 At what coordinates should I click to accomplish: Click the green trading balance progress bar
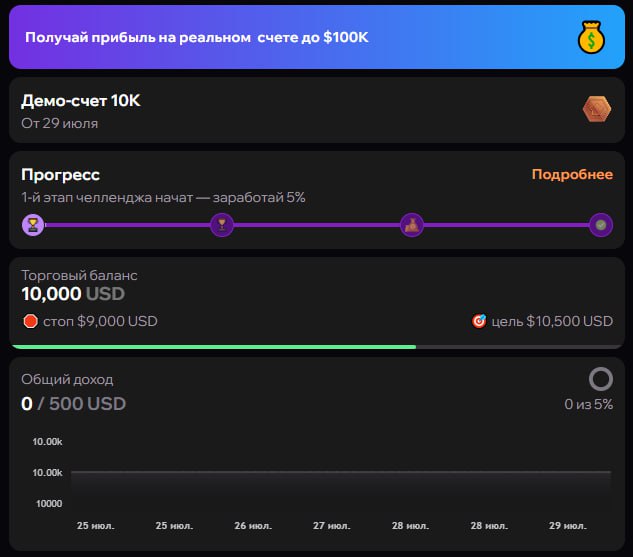pyautogui.click(x=214, y=347)
